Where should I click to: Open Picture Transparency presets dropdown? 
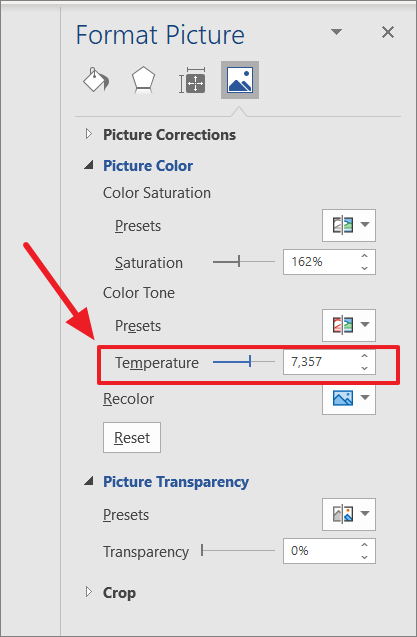pyautogui.click(x=349, y=514)
